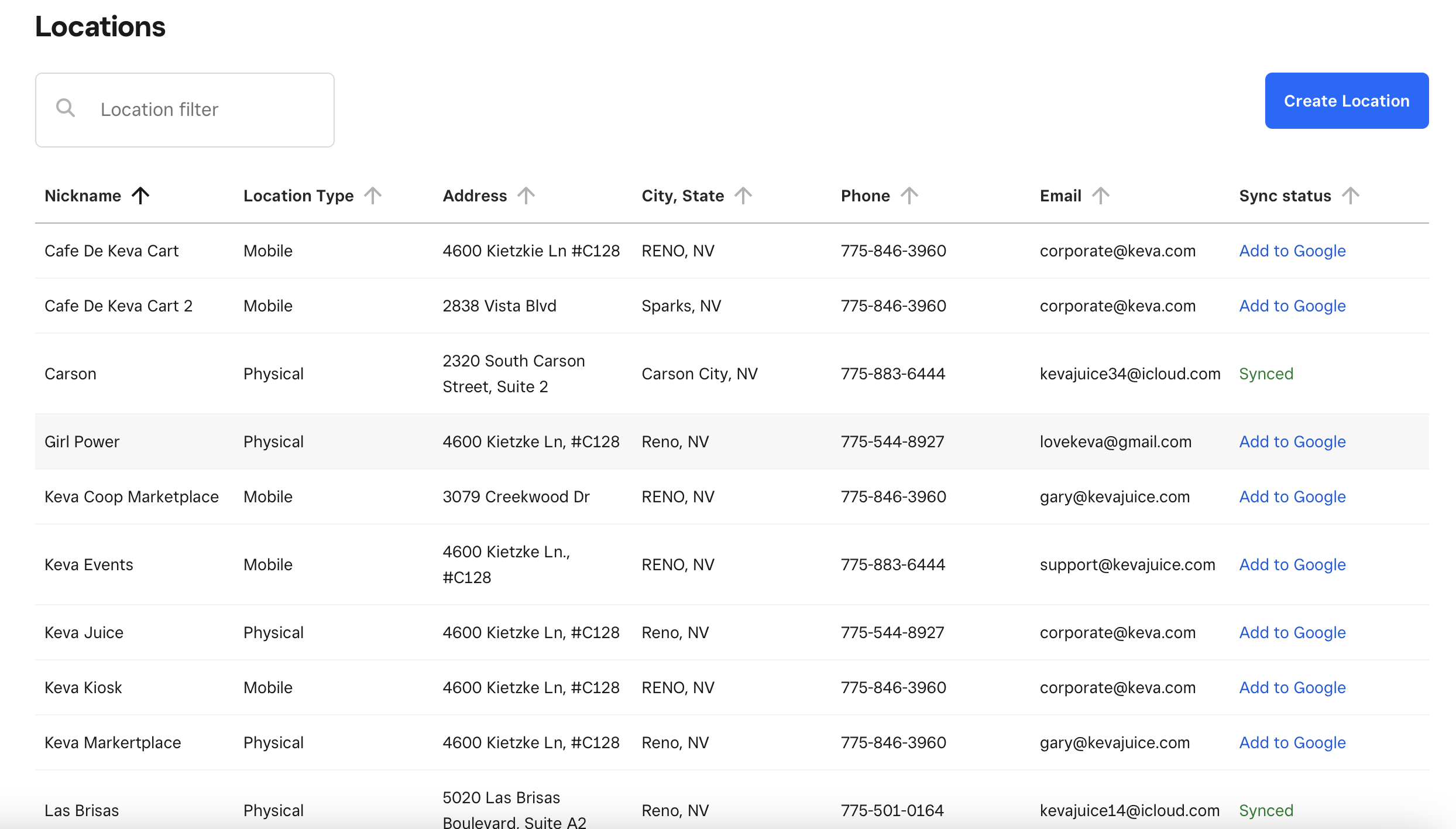Image resolution: width=1456 pixels, height=829 pixels.
Task: Click the Phone column sort arrow
Action: coord(909,196)
